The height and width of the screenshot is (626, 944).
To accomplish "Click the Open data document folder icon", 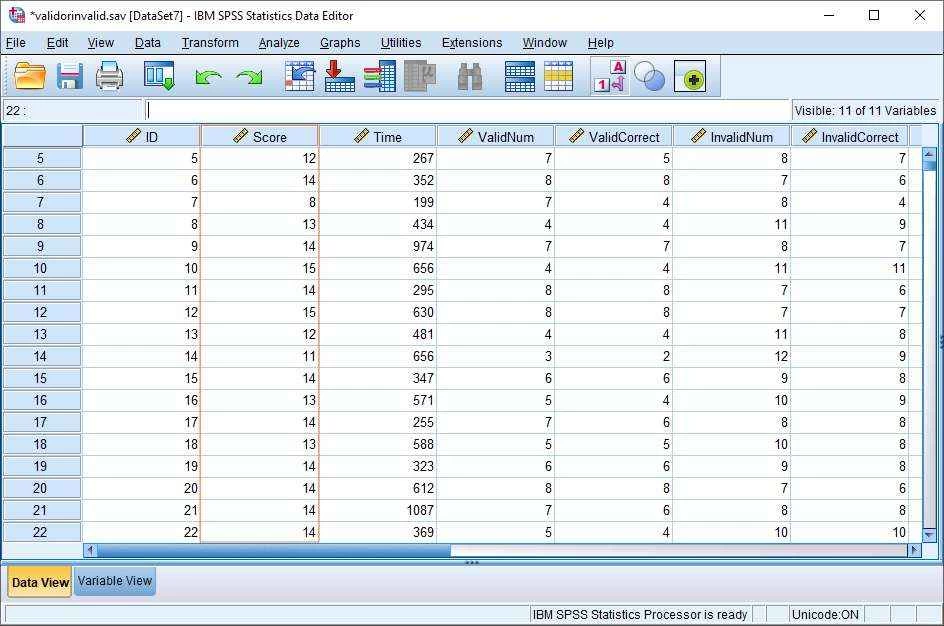I will 30,76.
